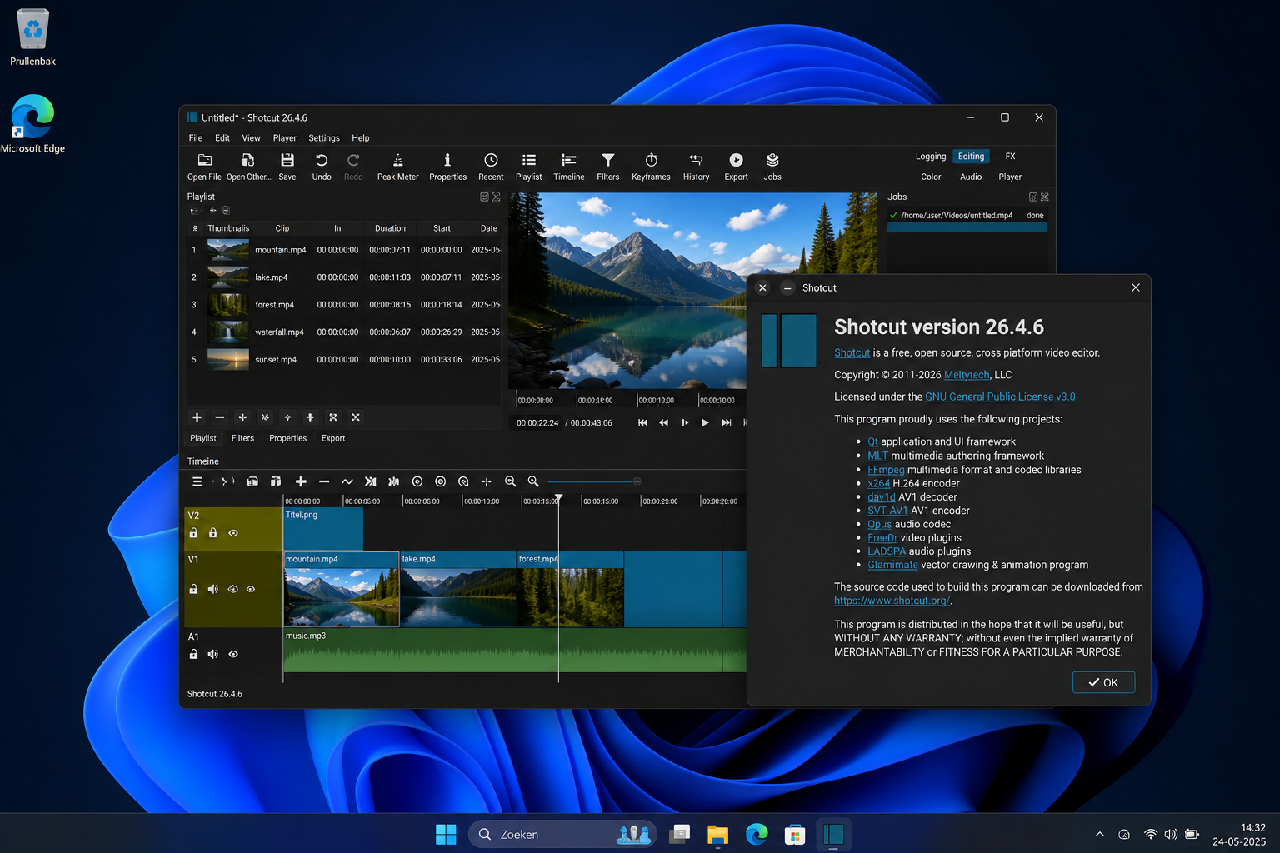The width and height of the screenshot is (1280, 853).
Task: Select the music.mp3 clip on track A1
Action: tap(515, 650)
